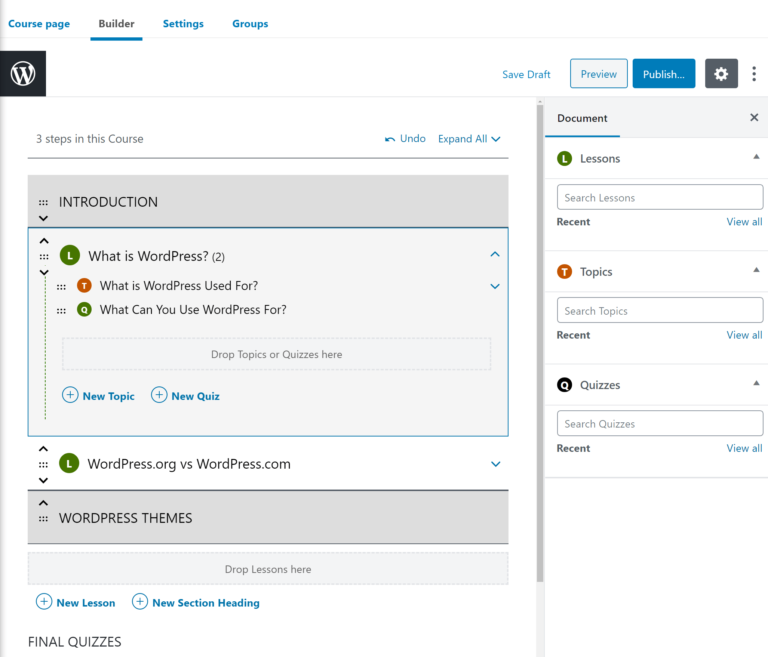Screen dimensions: 768x657
Task: Open the settings gear icon
Action: tap(721, 74)
